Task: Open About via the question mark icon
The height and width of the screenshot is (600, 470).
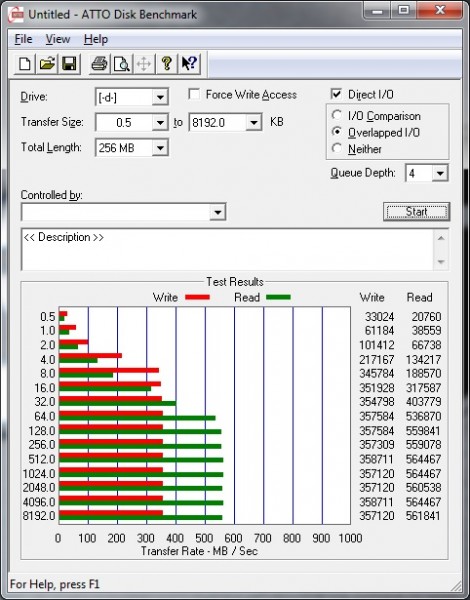Action: point(166,64)
